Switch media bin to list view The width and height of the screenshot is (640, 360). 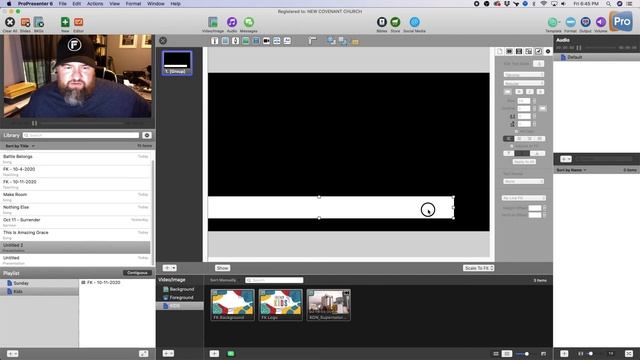click(496, 353)
